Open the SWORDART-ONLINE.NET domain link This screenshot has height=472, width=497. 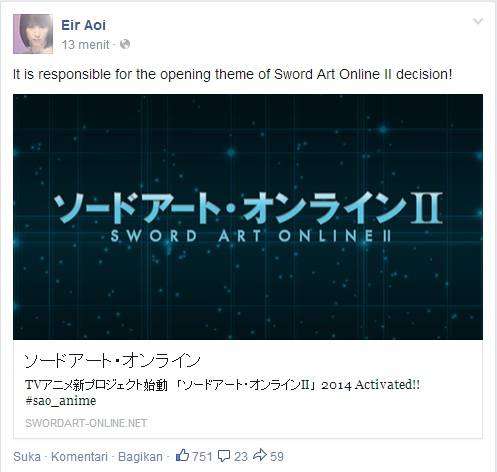click(x=86, y=423)
